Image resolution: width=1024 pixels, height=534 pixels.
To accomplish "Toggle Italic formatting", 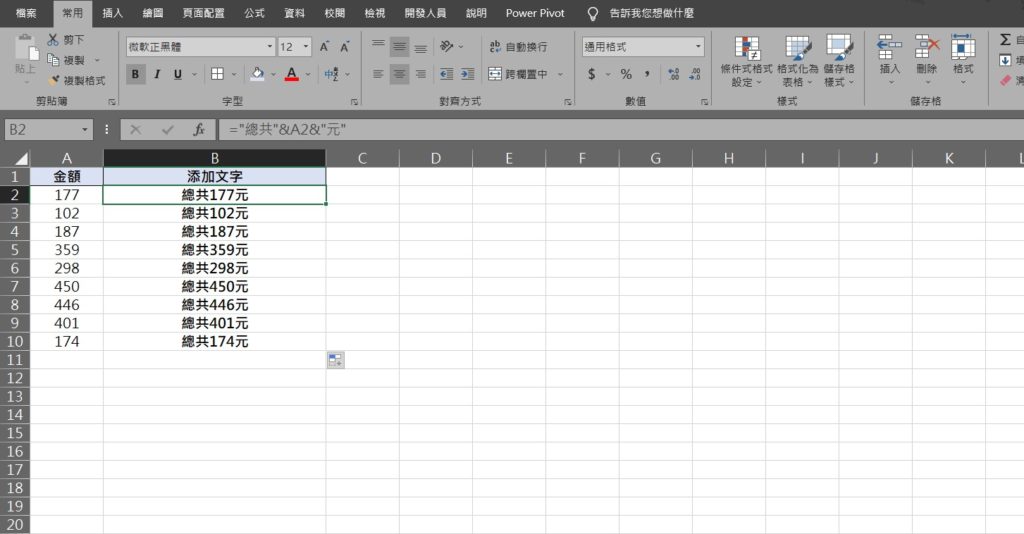I will tap(157, 74).
